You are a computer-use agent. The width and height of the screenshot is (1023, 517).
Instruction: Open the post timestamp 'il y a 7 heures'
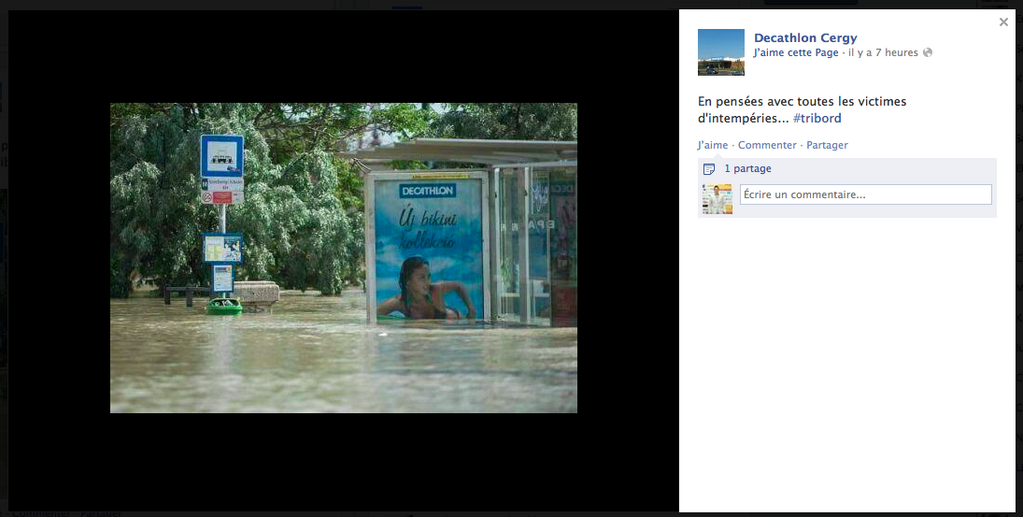pos(883,53)
